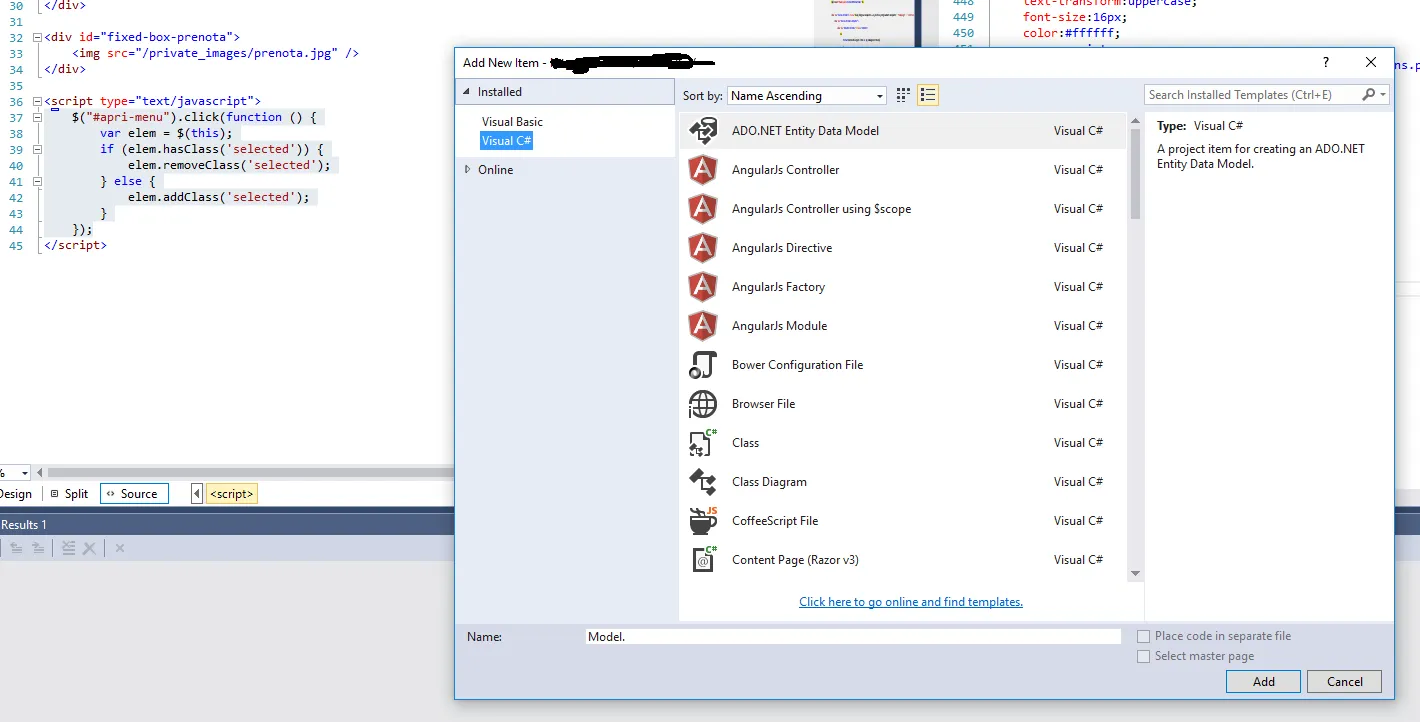Screen dimensions: 1420x722
Task: Switch the editor to Design view
Action: point(15,494)
